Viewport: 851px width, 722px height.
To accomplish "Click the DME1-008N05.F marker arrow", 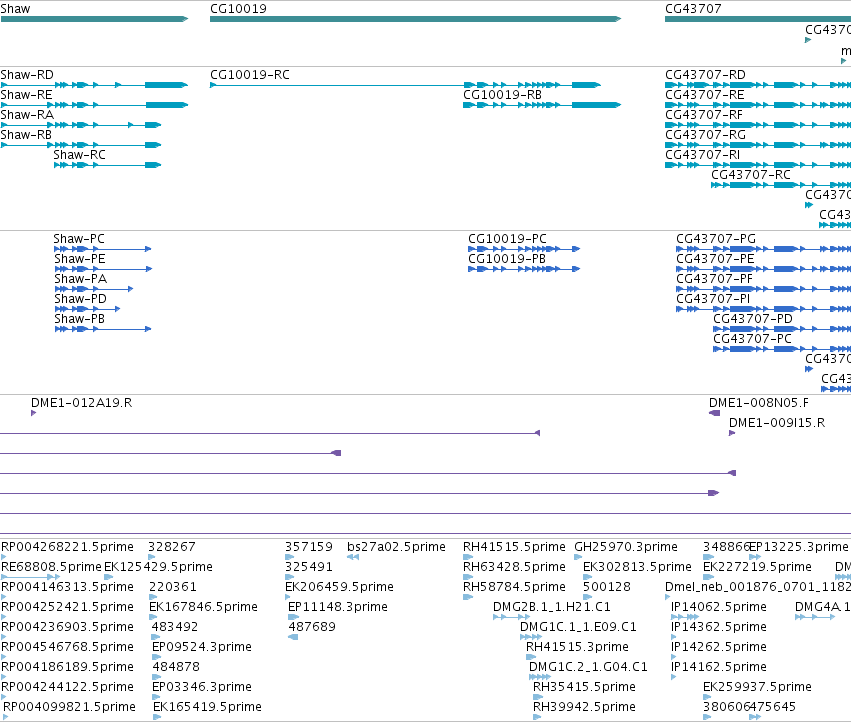I will [714, 413].
